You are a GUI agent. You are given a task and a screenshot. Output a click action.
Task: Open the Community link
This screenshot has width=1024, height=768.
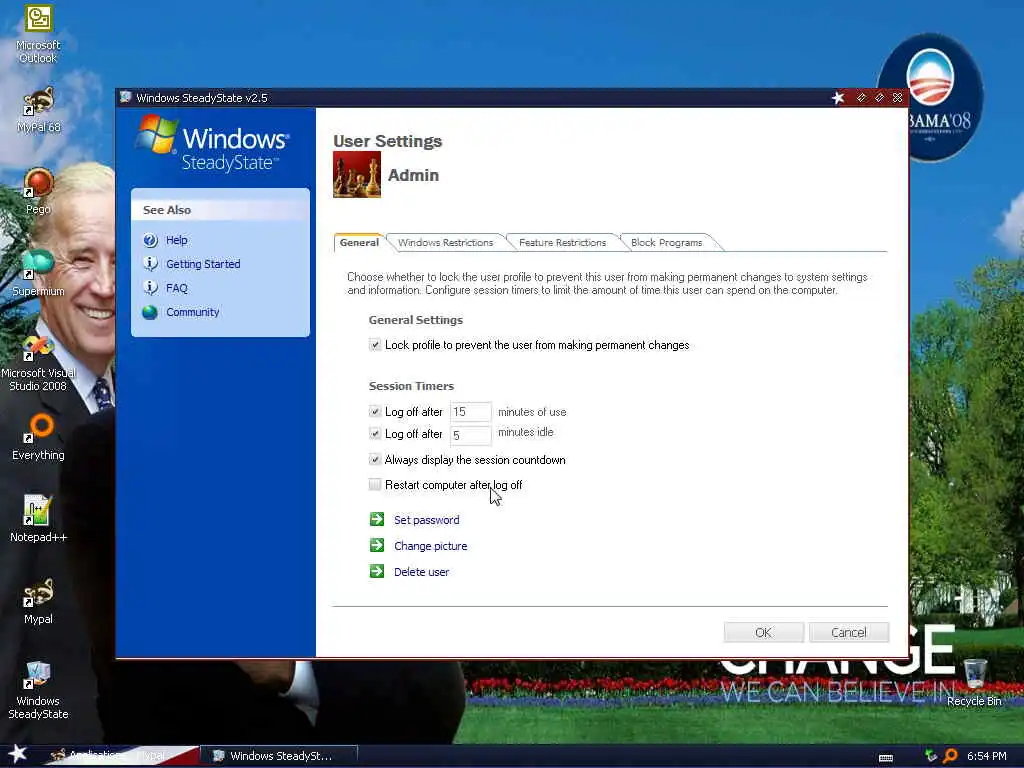193,312
